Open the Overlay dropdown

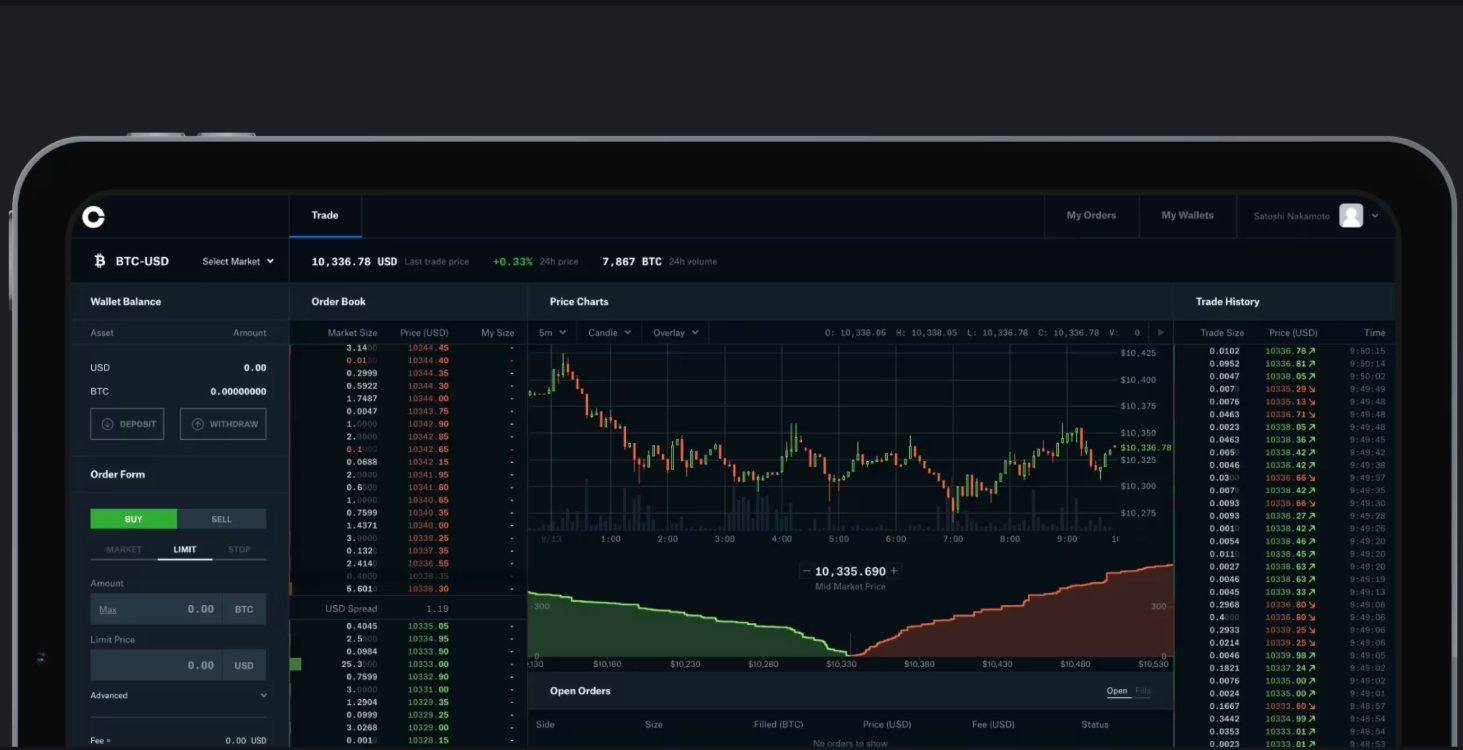[675, 333]
